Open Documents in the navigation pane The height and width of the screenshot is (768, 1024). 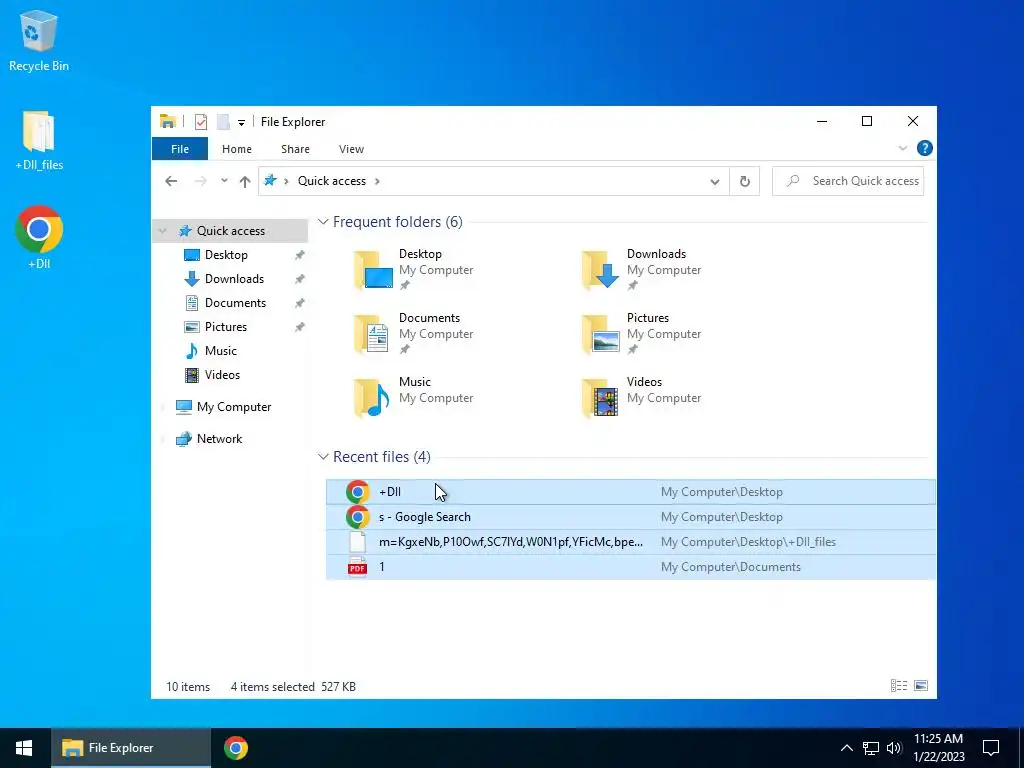click(x=235, y=303)
